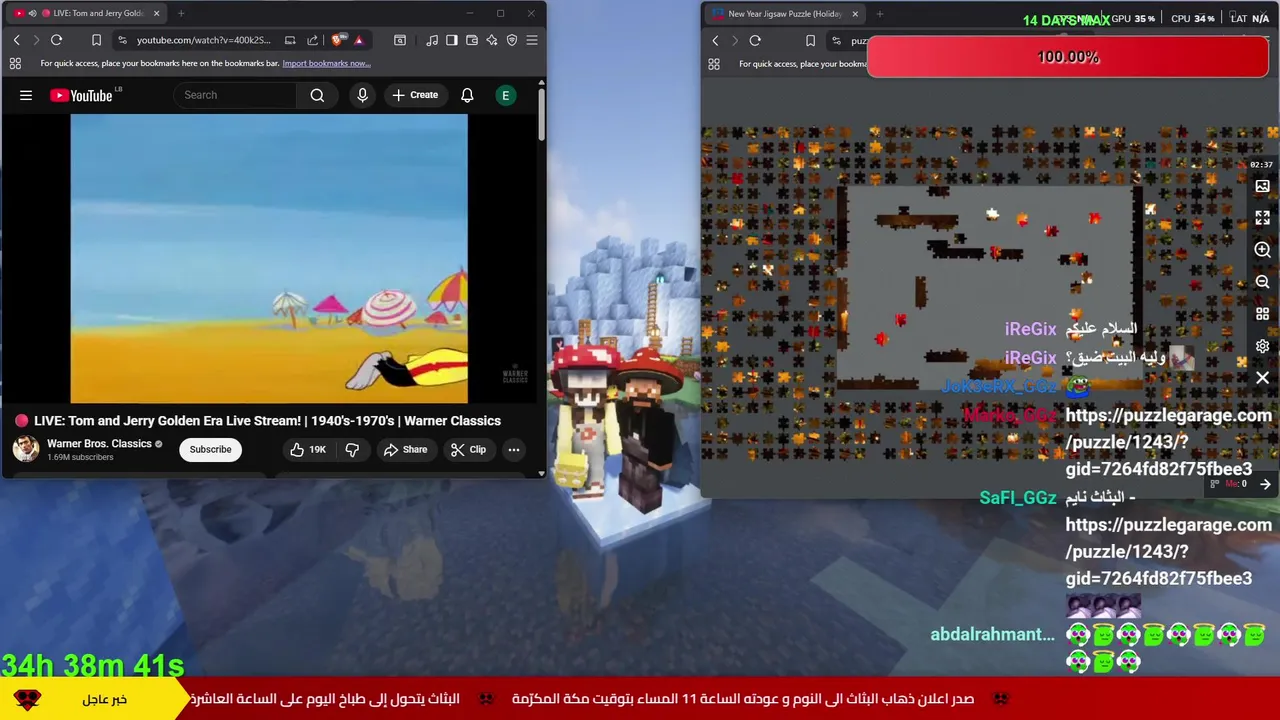This screenshot has height=720, width=1280.
Task: Open Brave Wallet toolbar icon
Action: coord(472,40)
